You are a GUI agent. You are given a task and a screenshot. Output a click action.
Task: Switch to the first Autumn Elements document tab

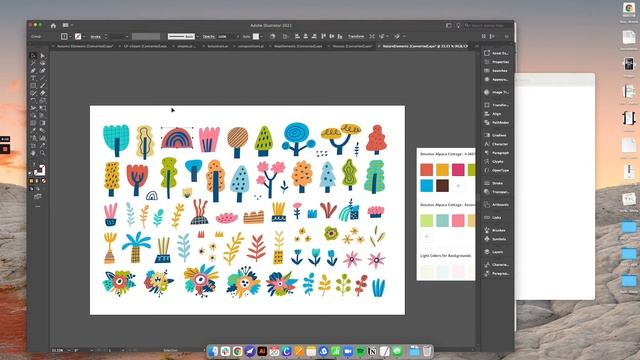[85, 47]
